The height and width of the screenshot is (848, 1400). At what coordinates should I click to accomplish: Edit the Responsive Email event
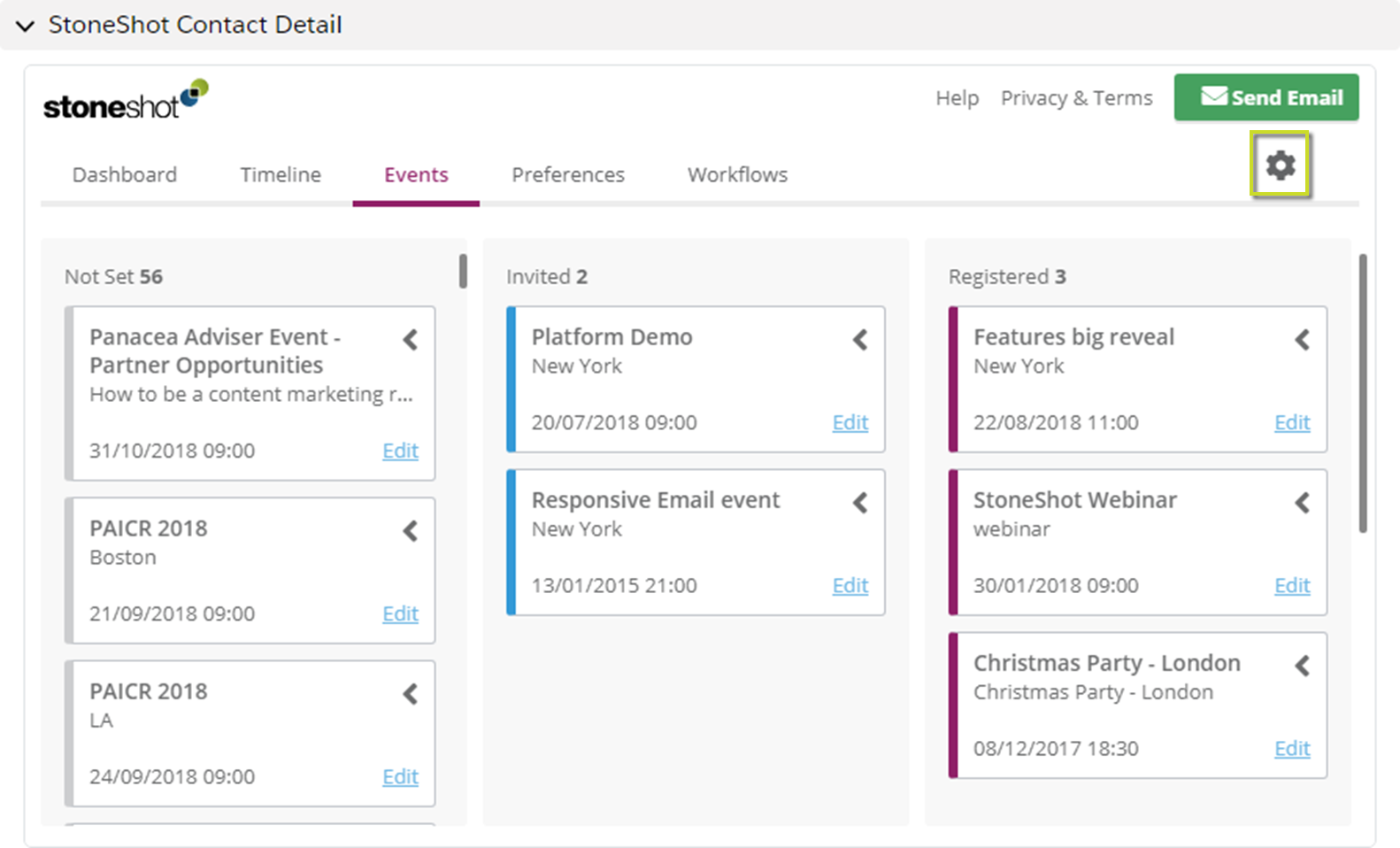(x=850, y=585)
